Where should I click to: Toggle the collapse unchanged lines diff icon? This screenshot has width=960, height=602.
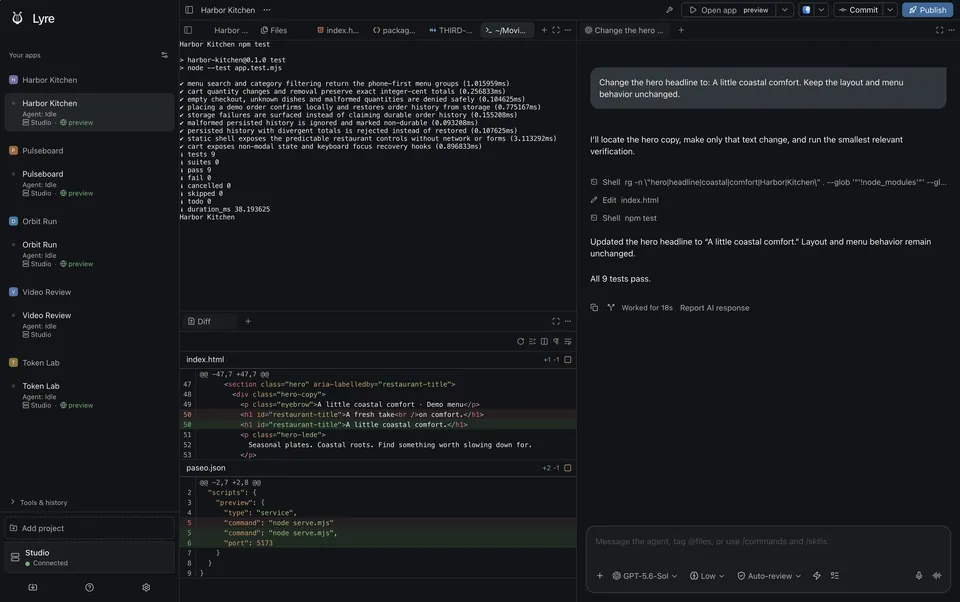(x=532, y=342)
